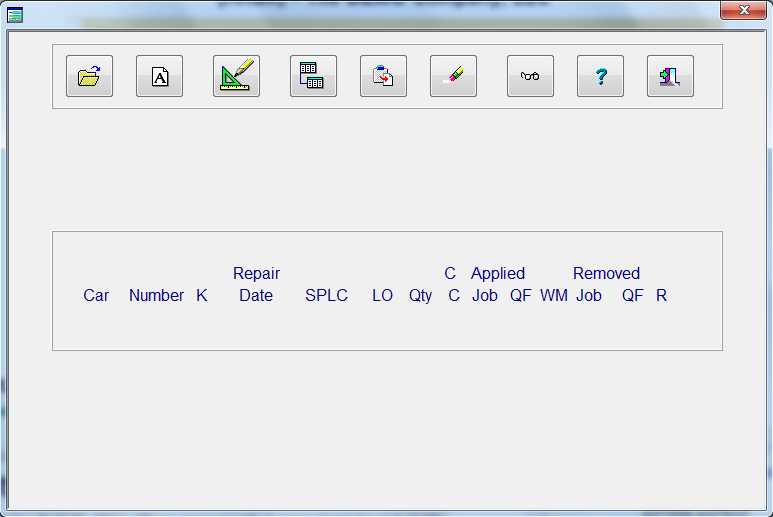This screenshot has height=517, width=773.
Task: Click the stacked data tables icon
Action: pyautogui.click(x=313, y=76)
